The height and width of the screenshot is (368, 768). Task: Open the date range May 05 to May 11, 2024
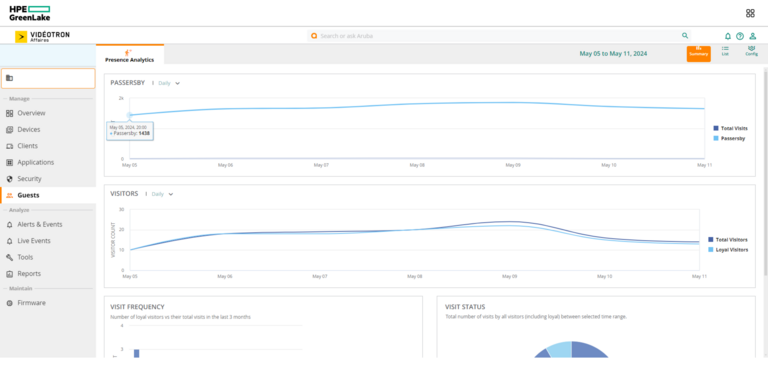tap(613, 53)
